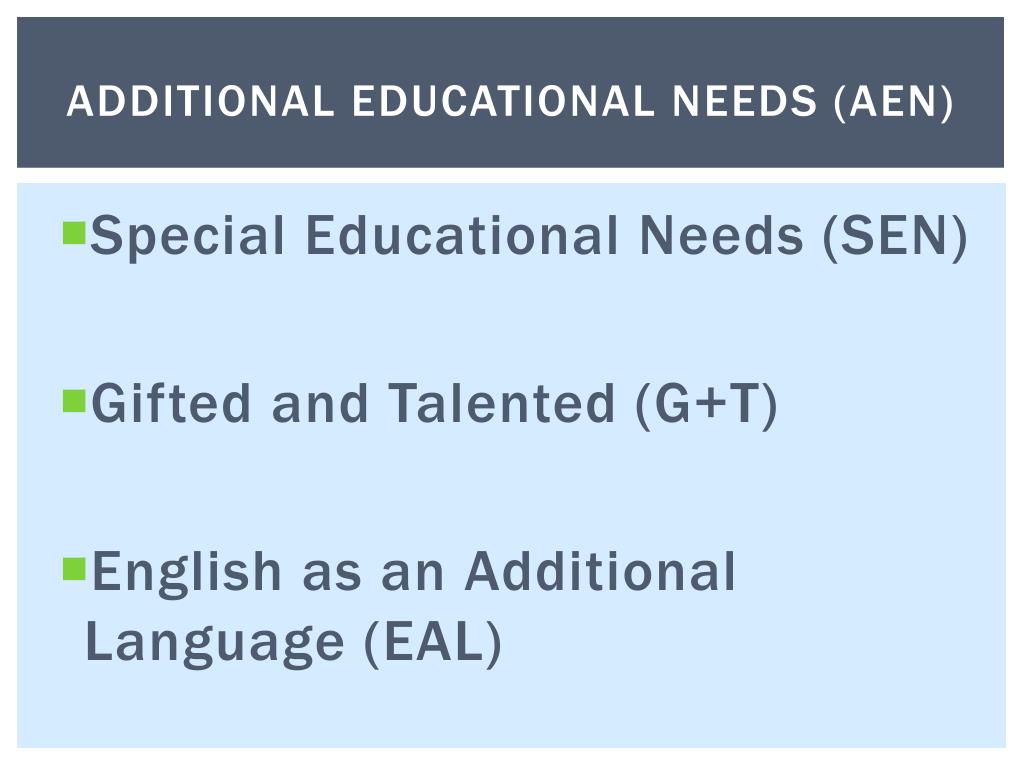Image resolution: width=1024 pixels, height=768 pixels.
Task: Click the green bullet before Gifted and Talented
Action: 74,402
